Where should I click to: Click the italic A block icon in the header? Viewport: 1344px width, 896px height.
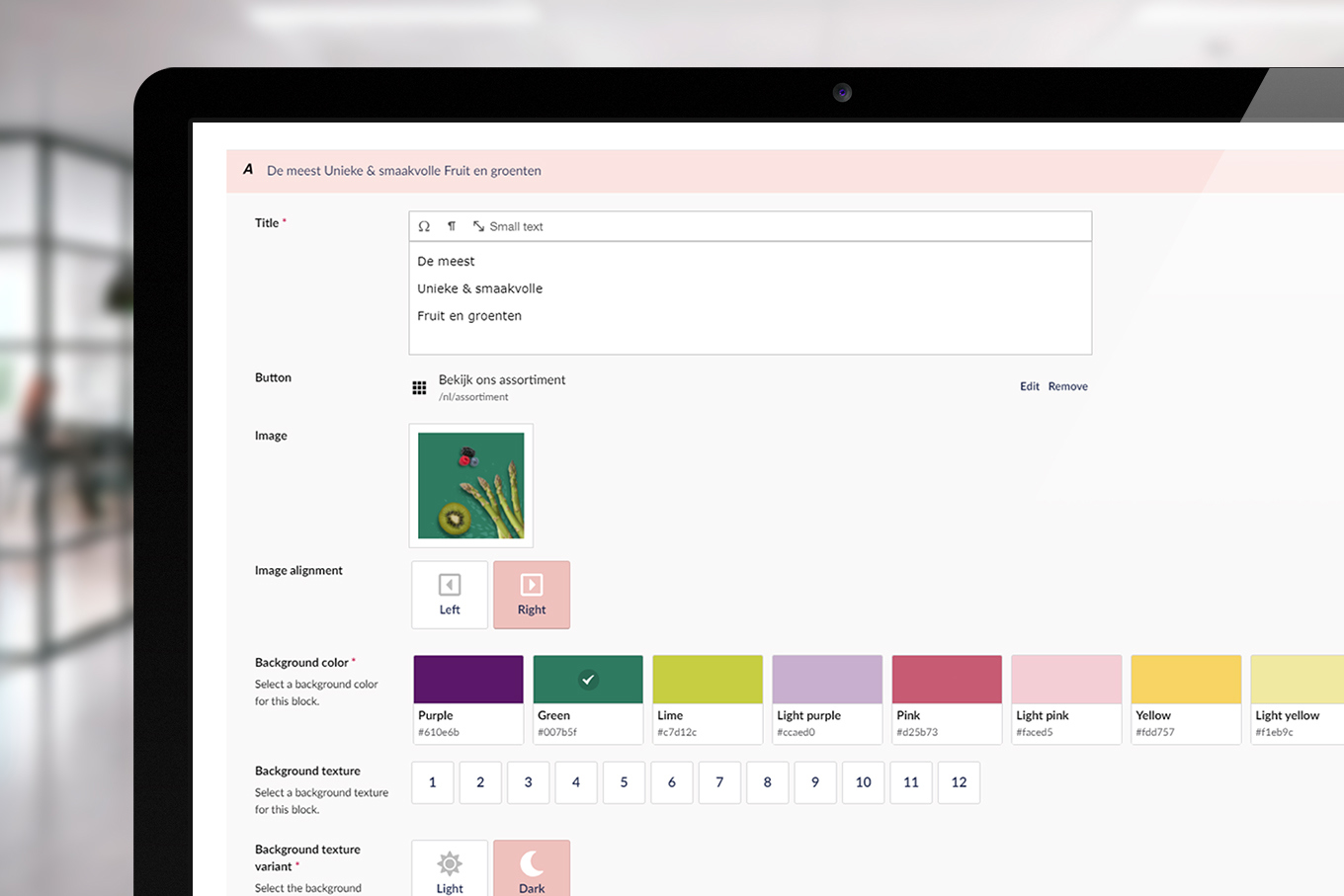click(248, 170)
